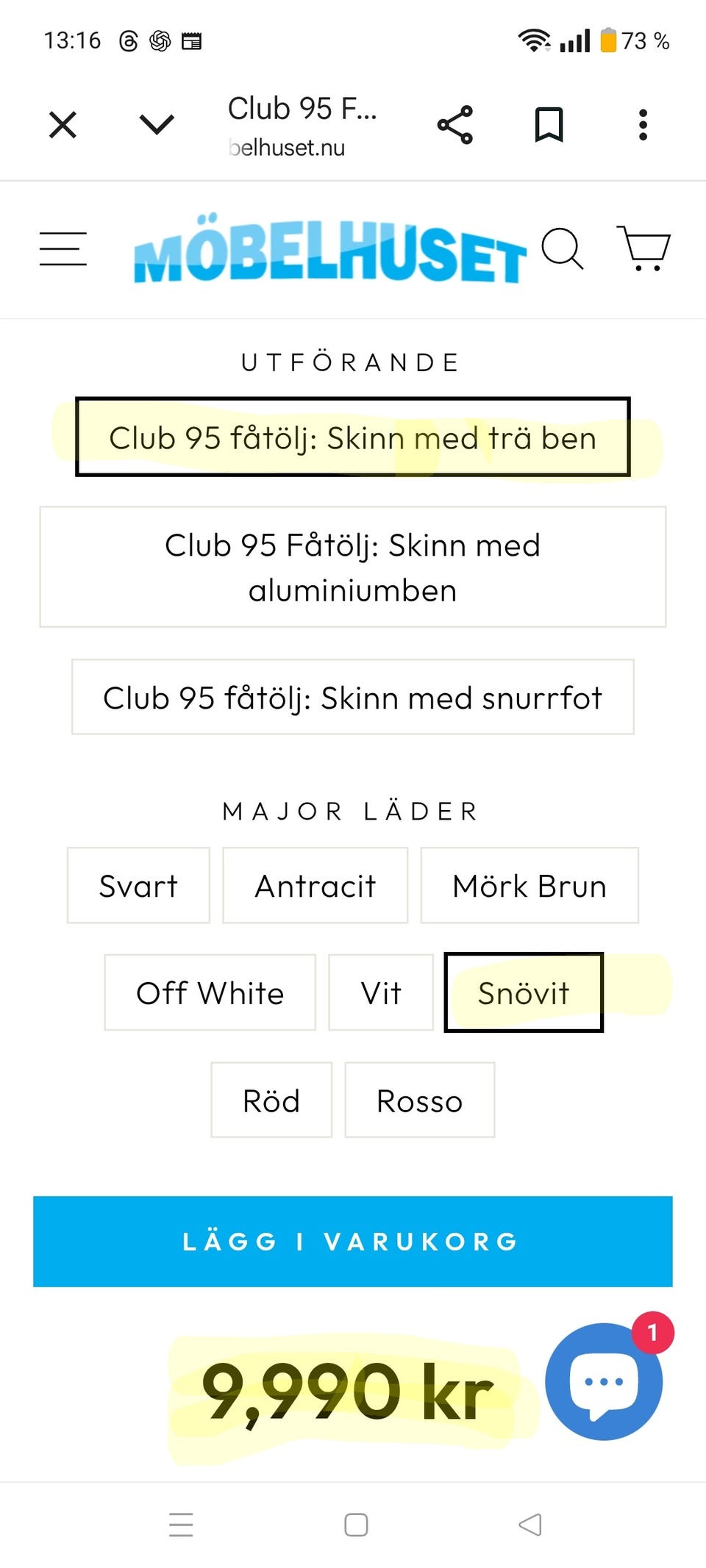Bookmark the current page
The height and width of the screenshot is (1568, 706).
[549, 125]
